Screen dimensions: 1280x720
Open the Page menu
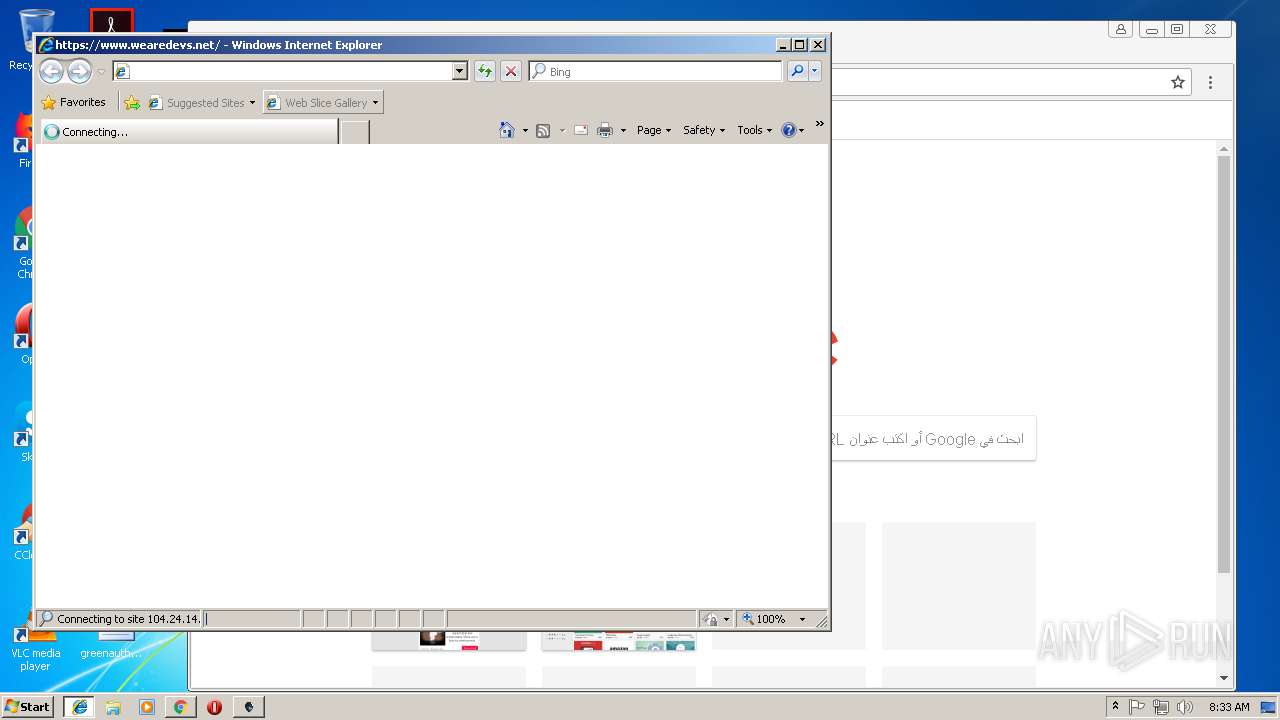coord(654,130)
